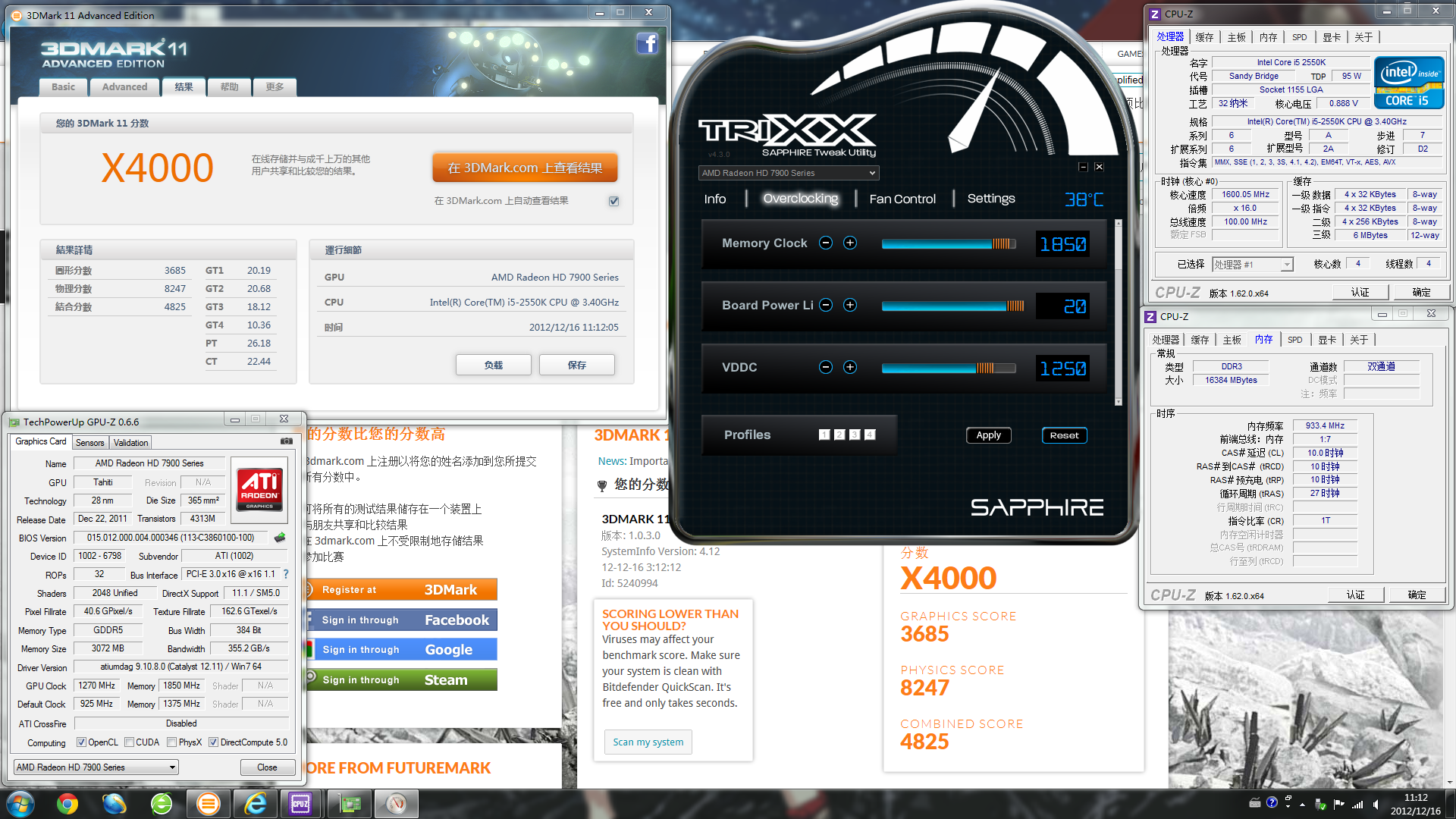Click Close button in GPU-Z
Screen dimensions: 1456x819
point(267,767)
